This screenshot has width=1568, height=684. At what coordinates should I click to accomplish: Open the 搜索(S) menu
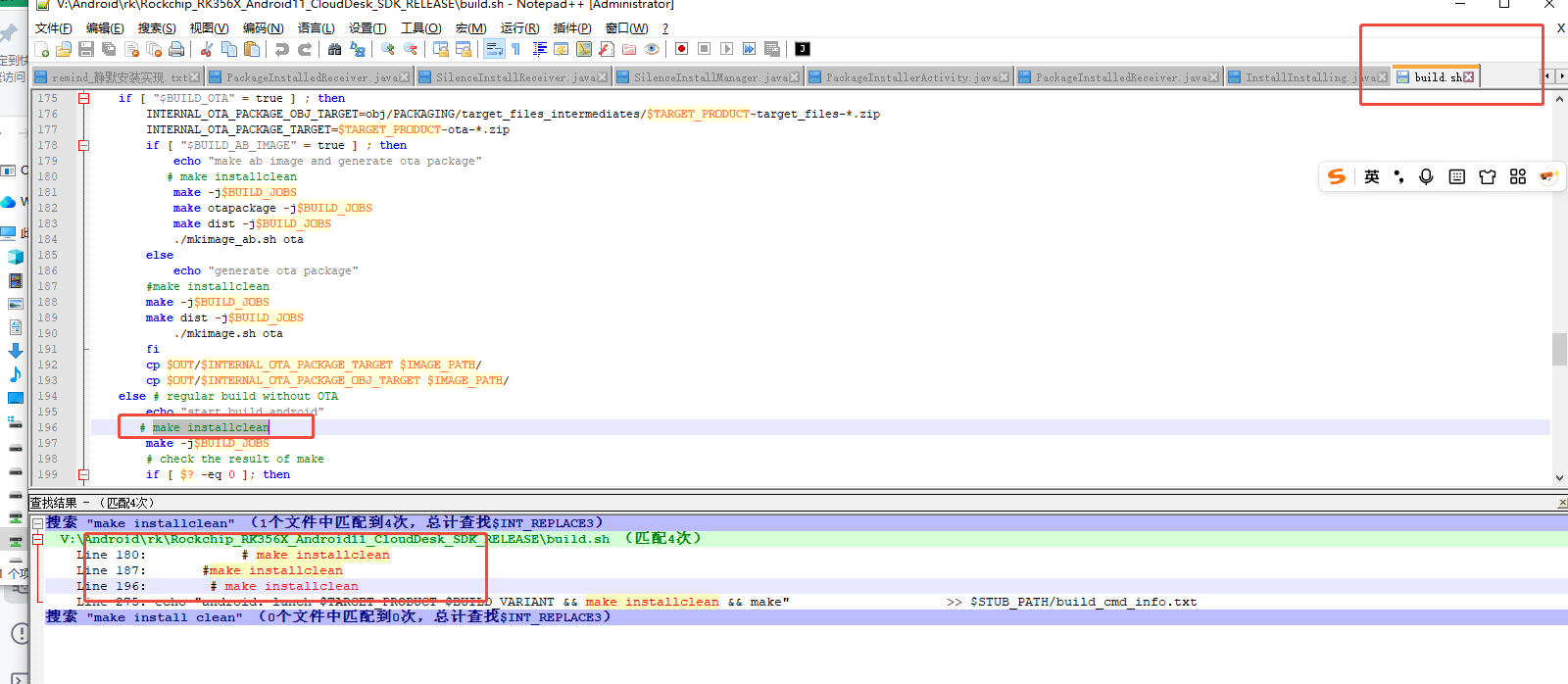(x=157, y=28)
